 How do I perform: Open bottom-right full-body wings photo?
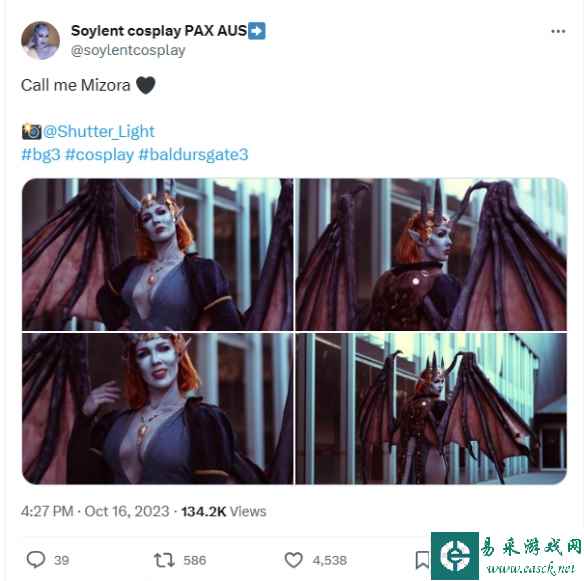point(431,409)
